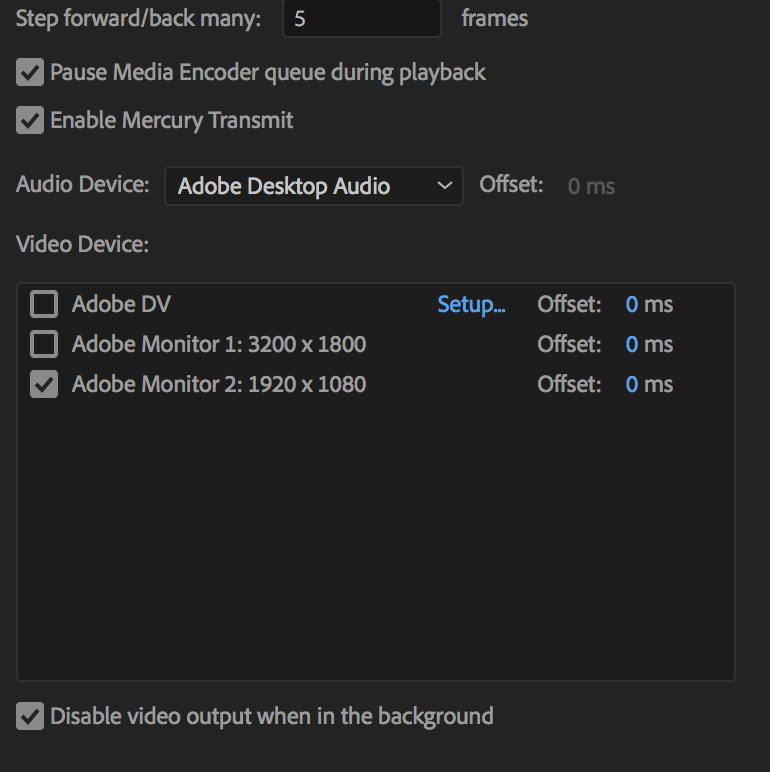Toggle Disable video output when in the background

30,716
